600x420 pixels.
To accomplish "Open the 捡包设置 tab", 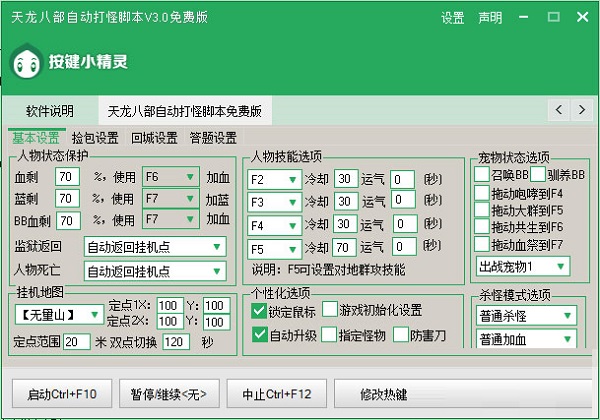I will tap(95, 138).
